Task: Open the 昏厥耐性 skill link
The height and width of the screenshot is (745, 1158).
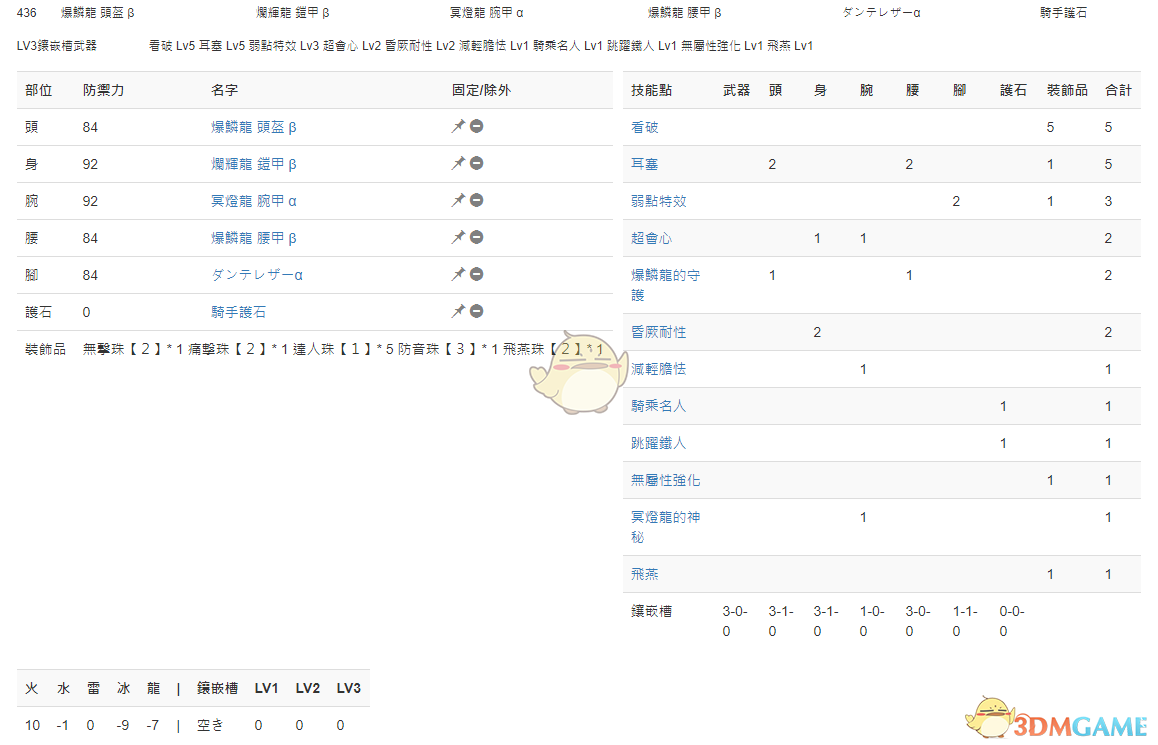Action: pos(659,332)
